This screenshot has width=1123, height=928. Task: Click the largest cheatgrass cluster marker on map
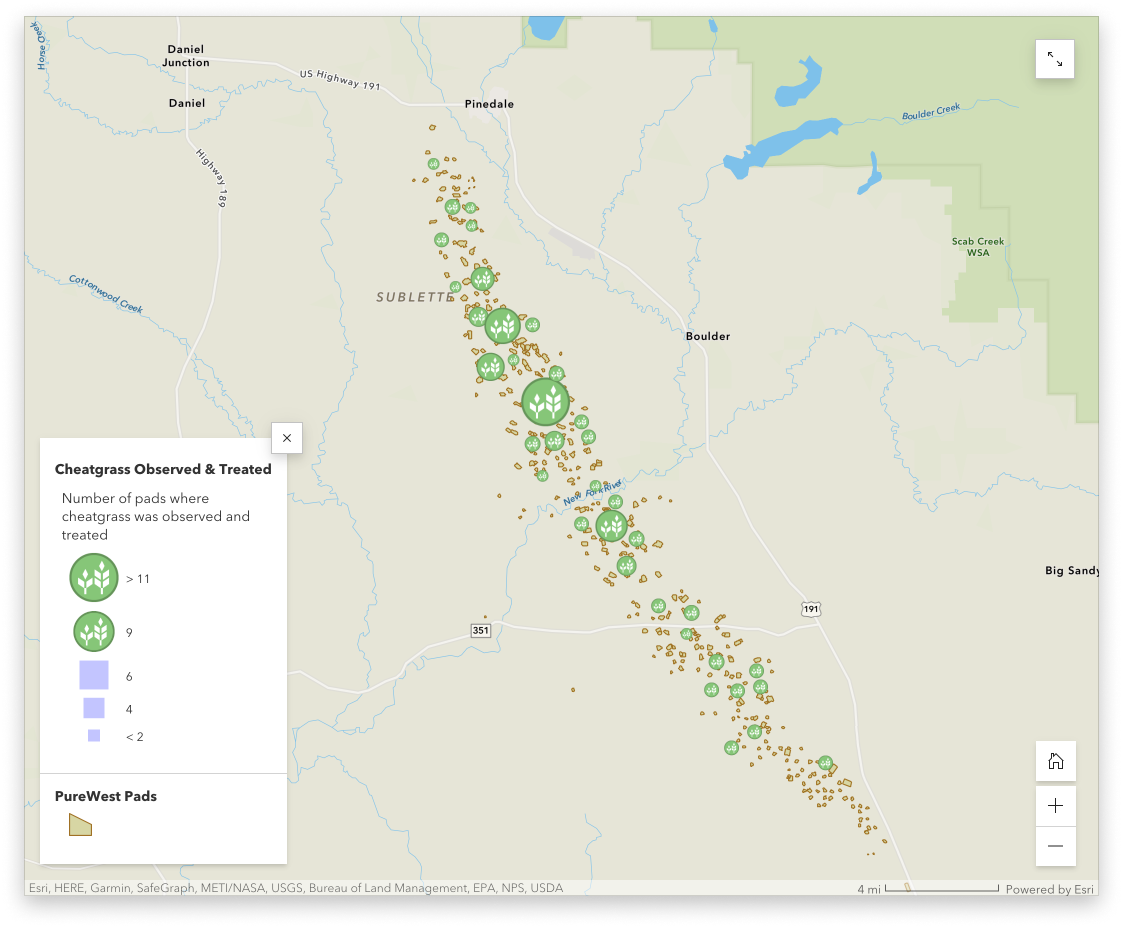[x=545, y=402]
